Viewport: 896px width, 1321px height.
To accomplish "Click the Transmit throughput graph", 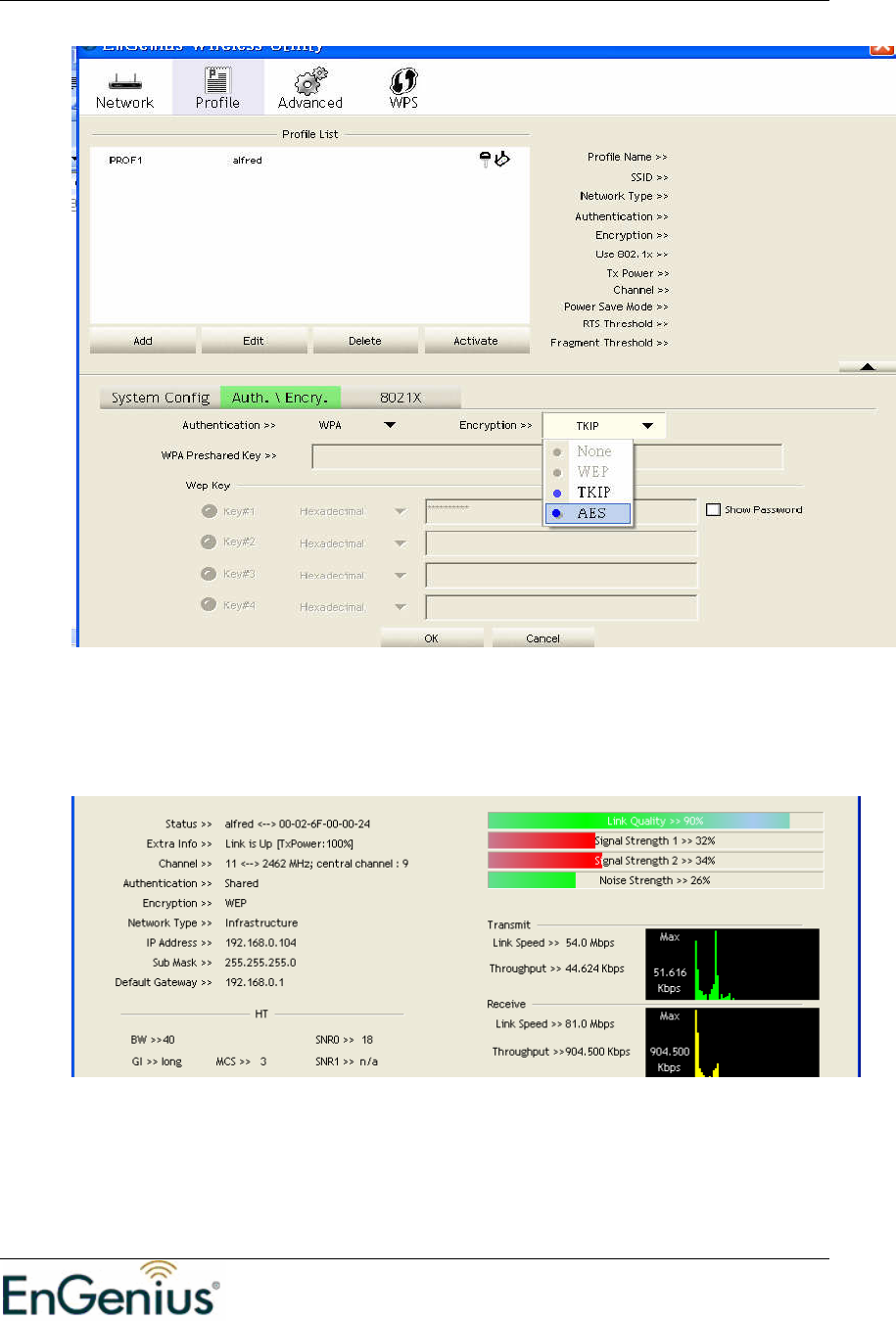I will coord(732,965).
